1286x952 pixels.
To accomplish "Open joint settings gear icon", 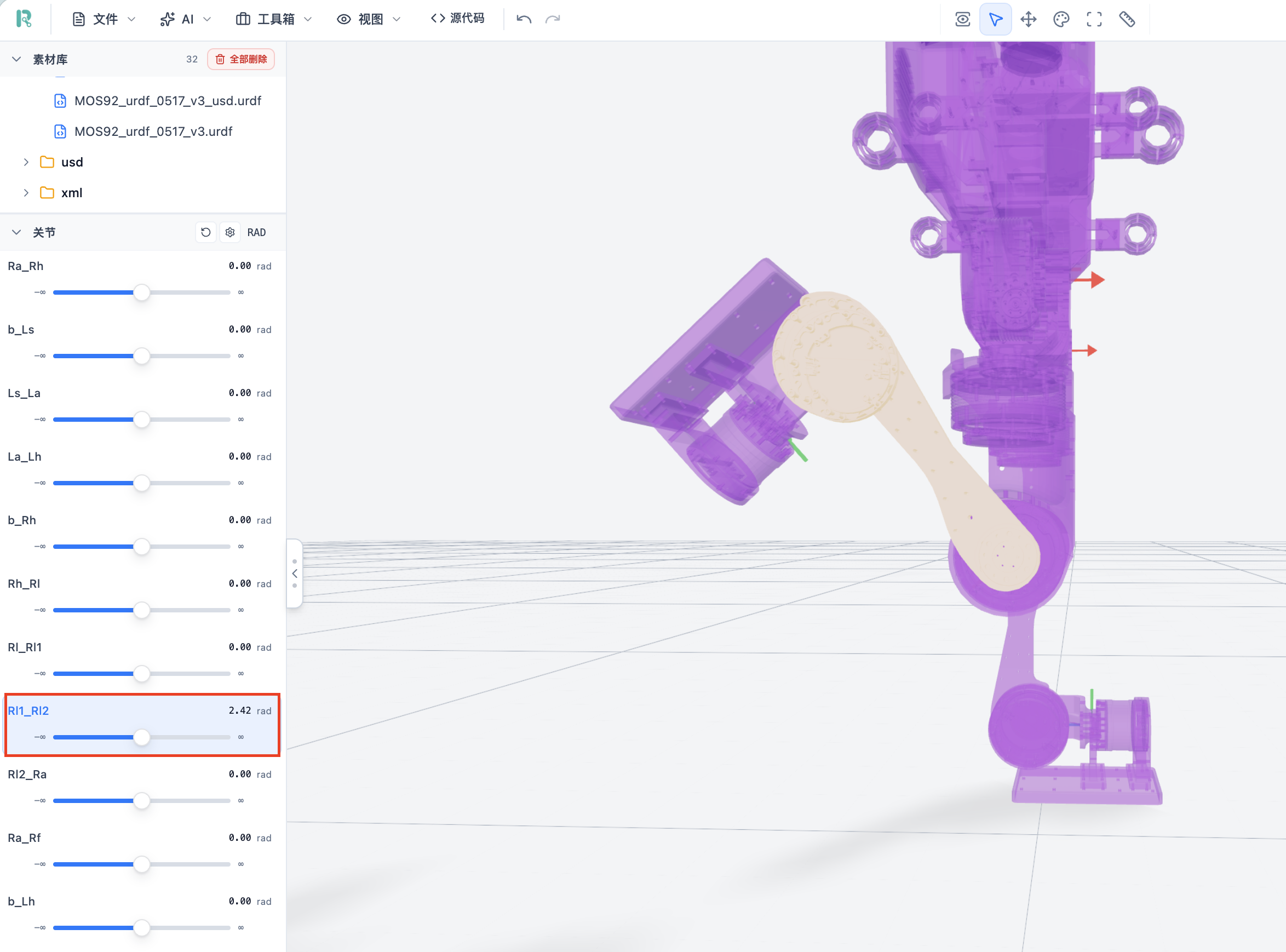I will point(230,232).
